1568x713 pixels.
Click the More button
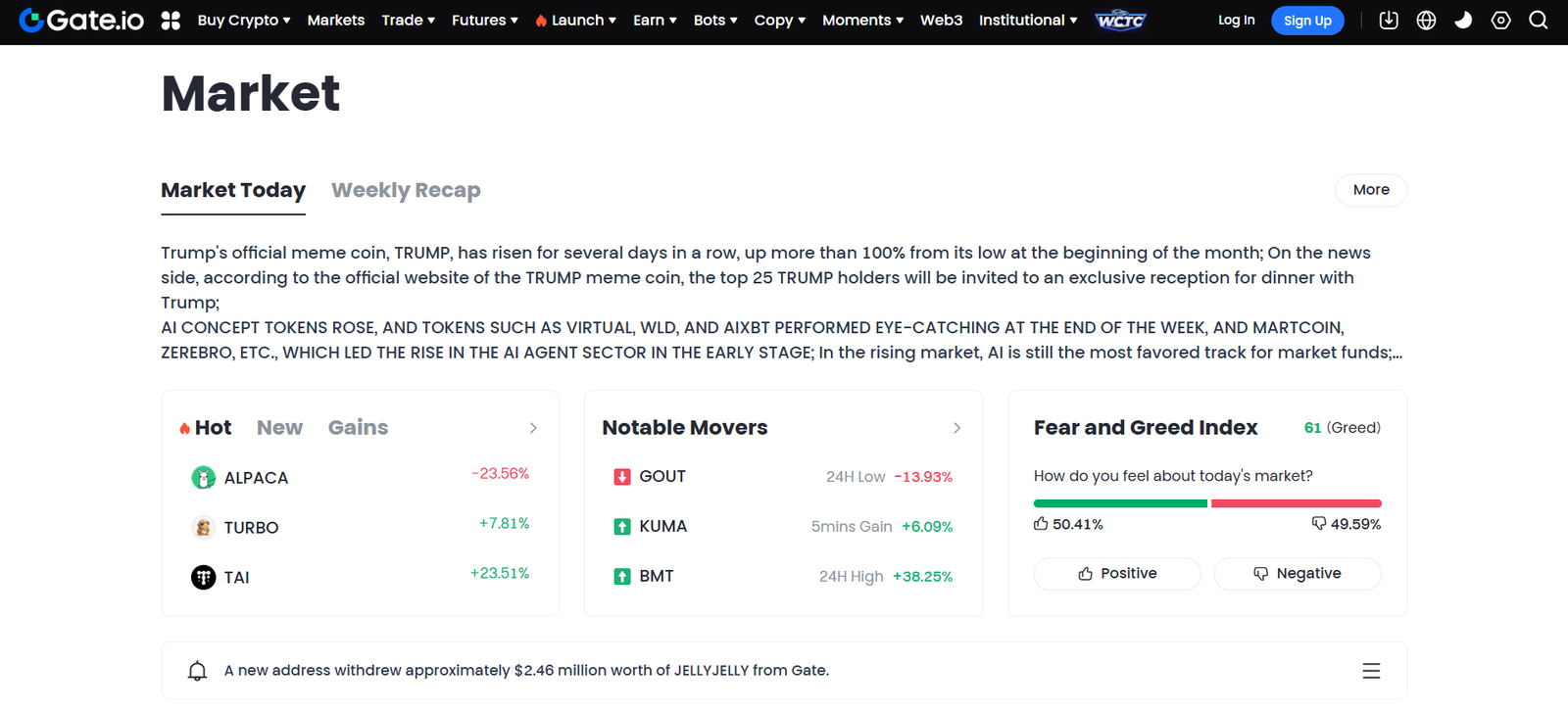click(1371, 190)
